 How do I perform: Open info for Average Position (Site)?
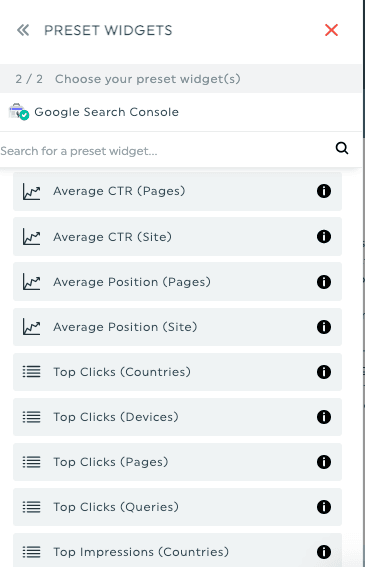[324, 327]
